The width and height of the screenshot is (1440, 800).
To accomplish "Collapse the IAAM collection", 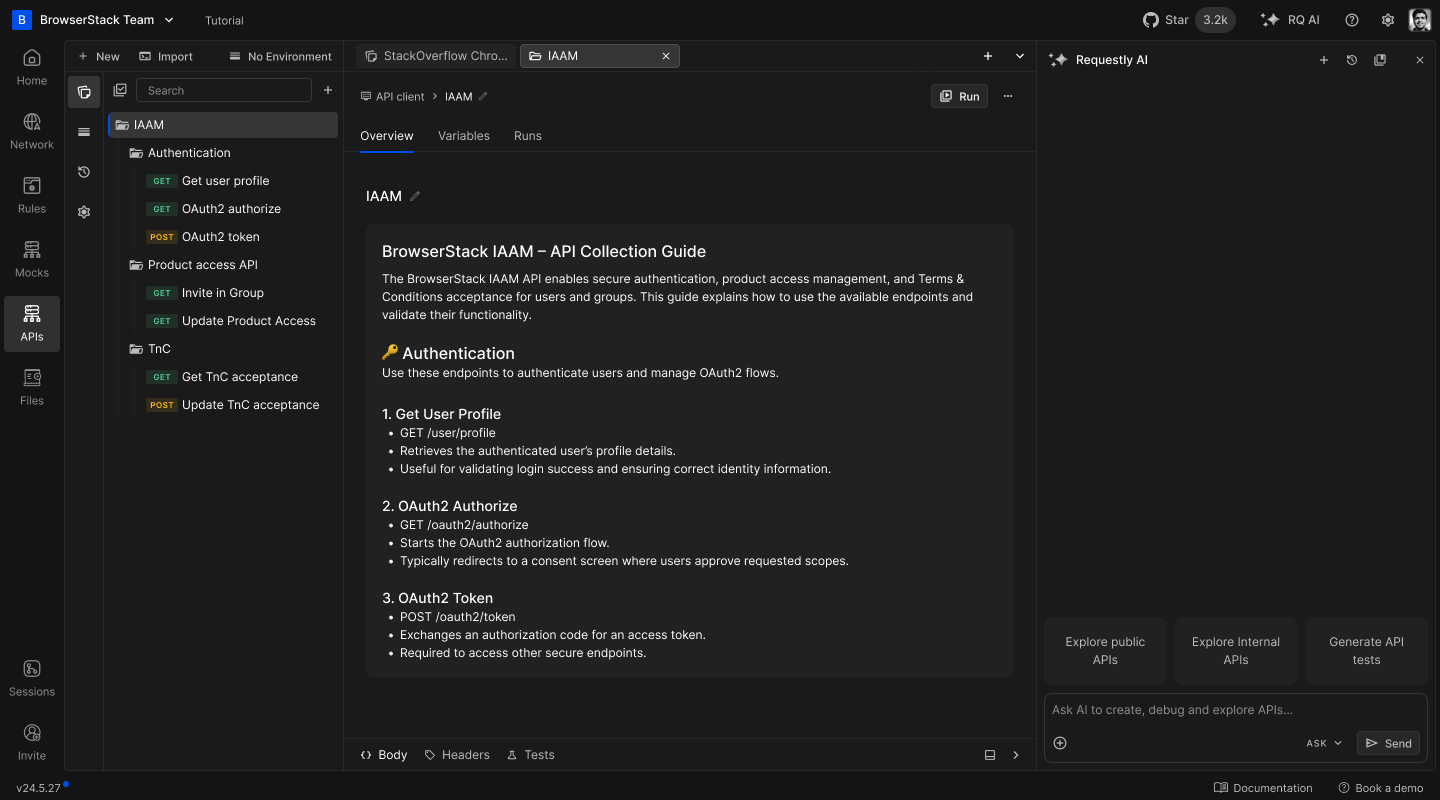I will [223, 125].
